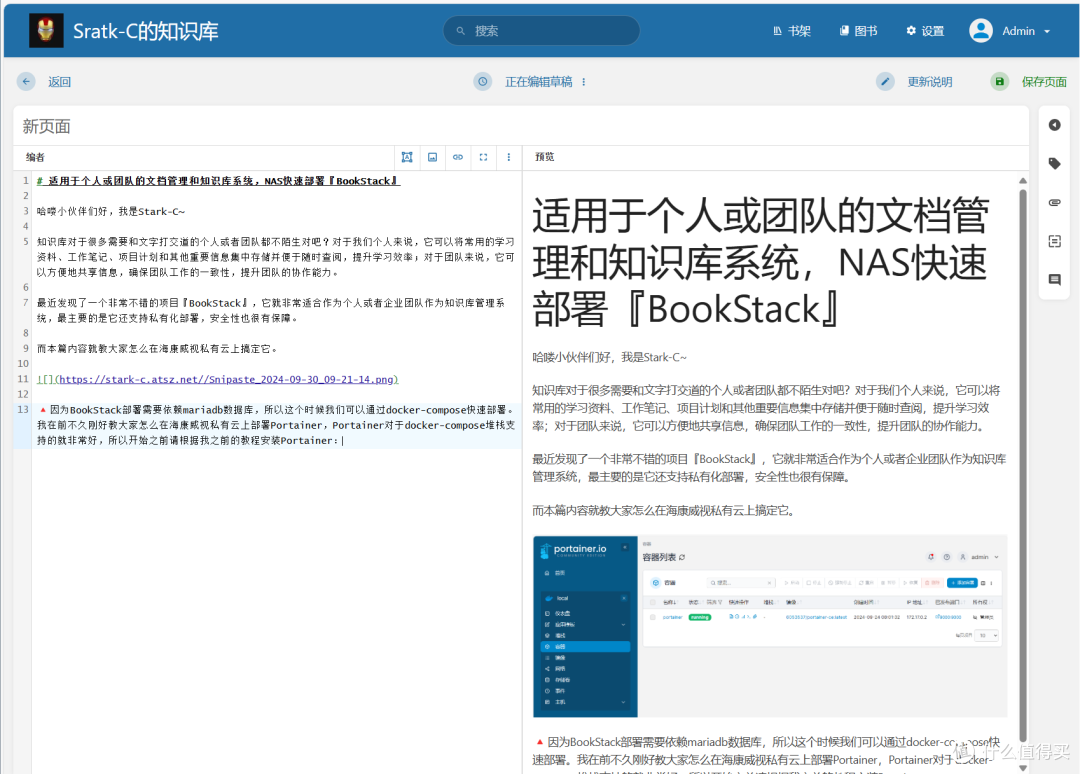
Task: Click the 预览 preview label
Action: coord(545,157)
